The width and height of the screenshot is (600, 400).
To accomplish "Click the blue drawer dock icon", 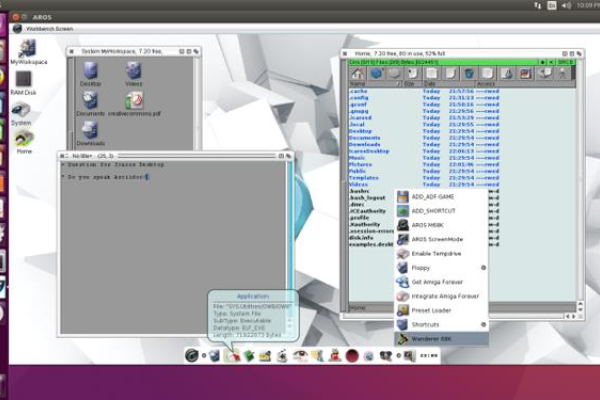I will 214,356.
